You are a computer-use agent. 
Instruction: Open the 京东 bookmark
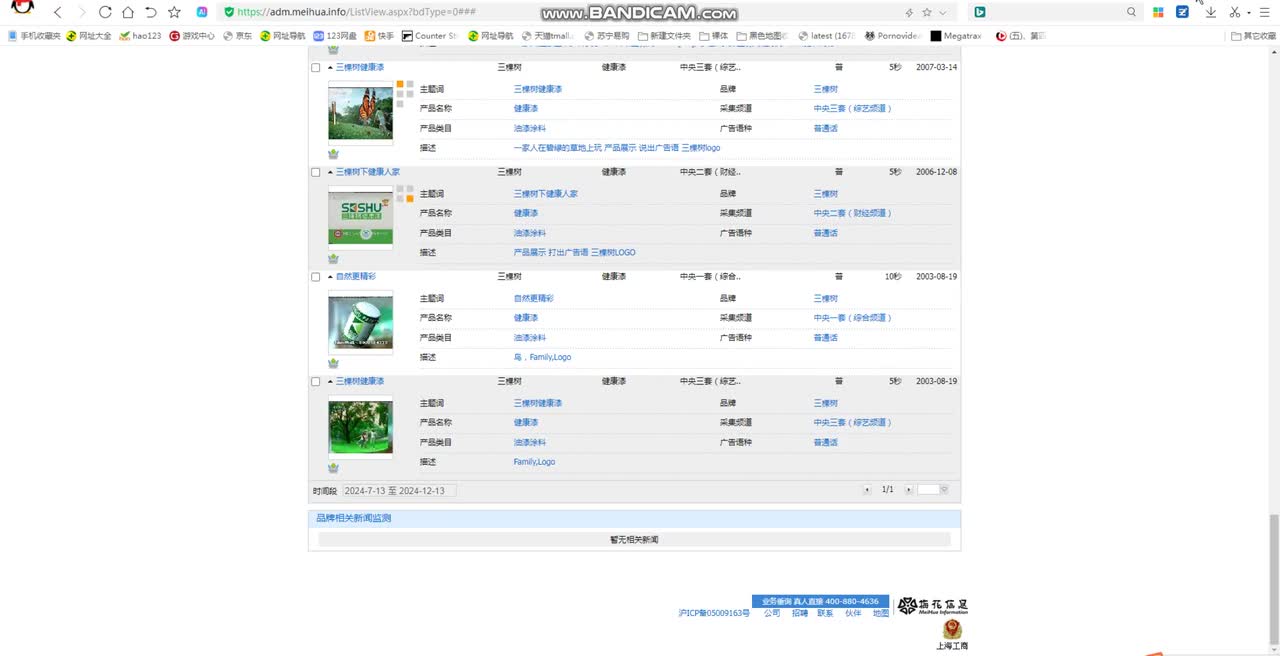pos(237,36)
